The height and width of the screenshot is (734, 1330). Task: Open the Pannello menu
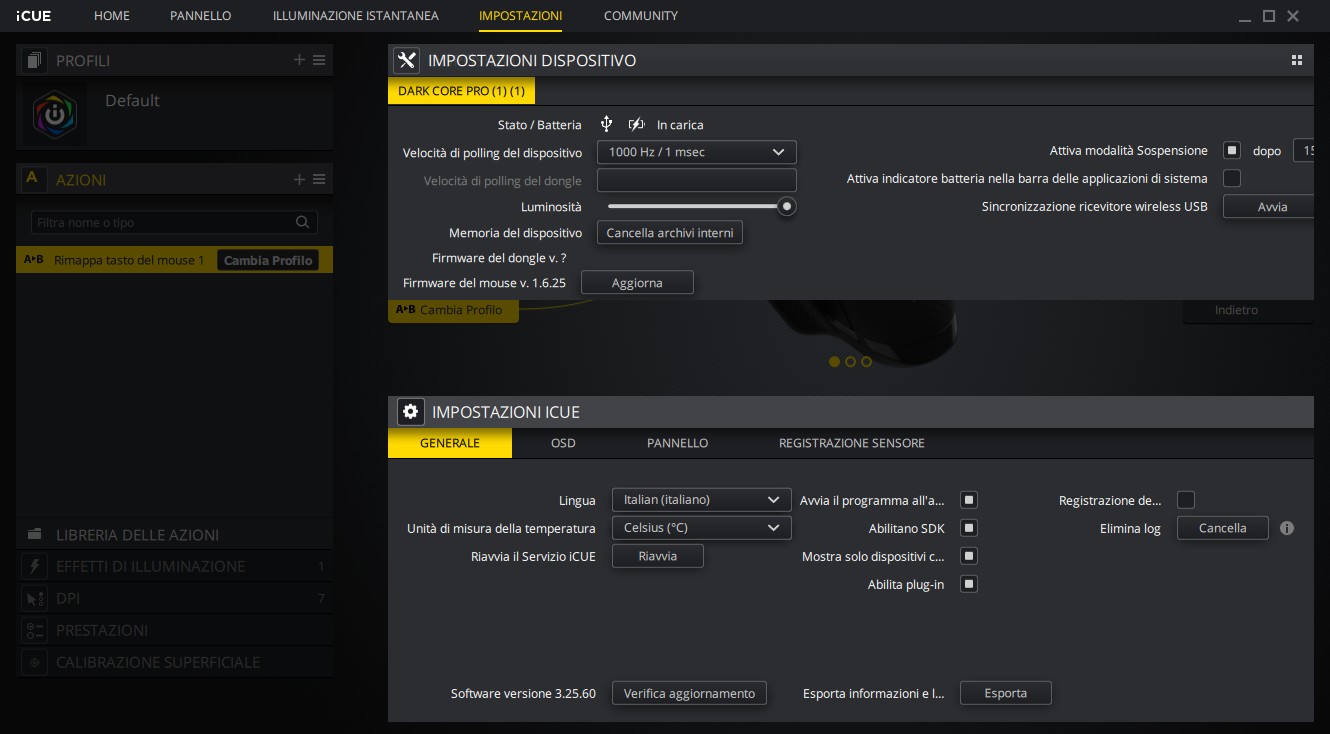point(201,16)
